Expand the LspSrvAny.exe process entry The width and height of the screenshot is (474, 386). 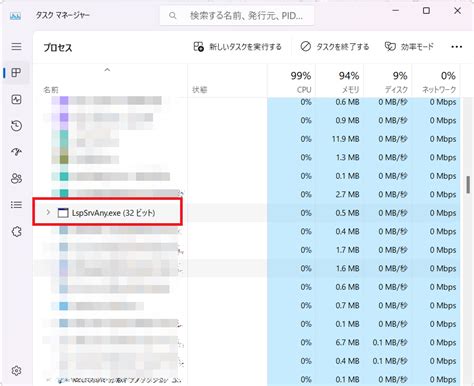tap(48, 212)
